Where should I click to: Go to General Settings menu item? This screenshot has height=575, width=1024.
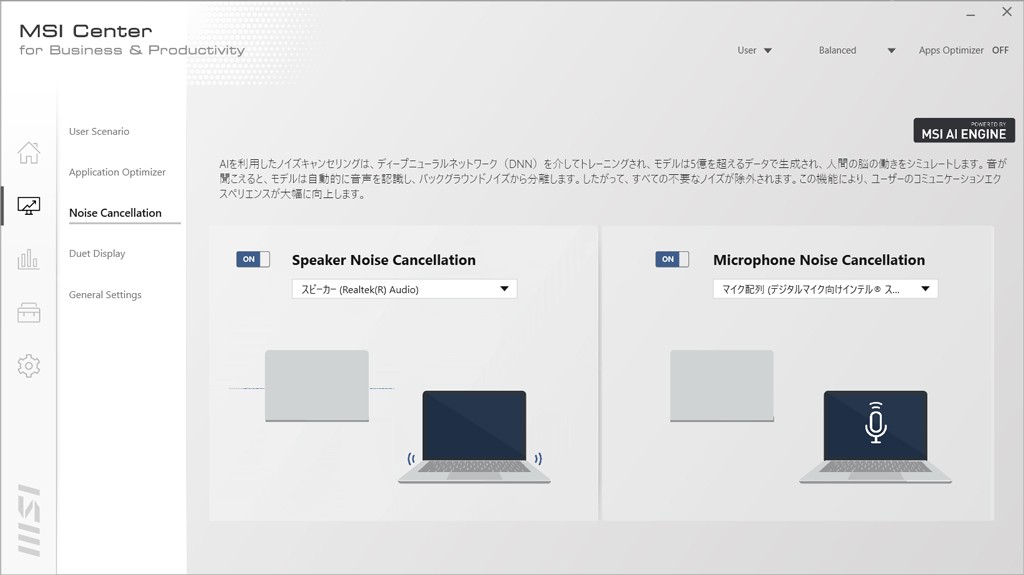tap(105, 295)
